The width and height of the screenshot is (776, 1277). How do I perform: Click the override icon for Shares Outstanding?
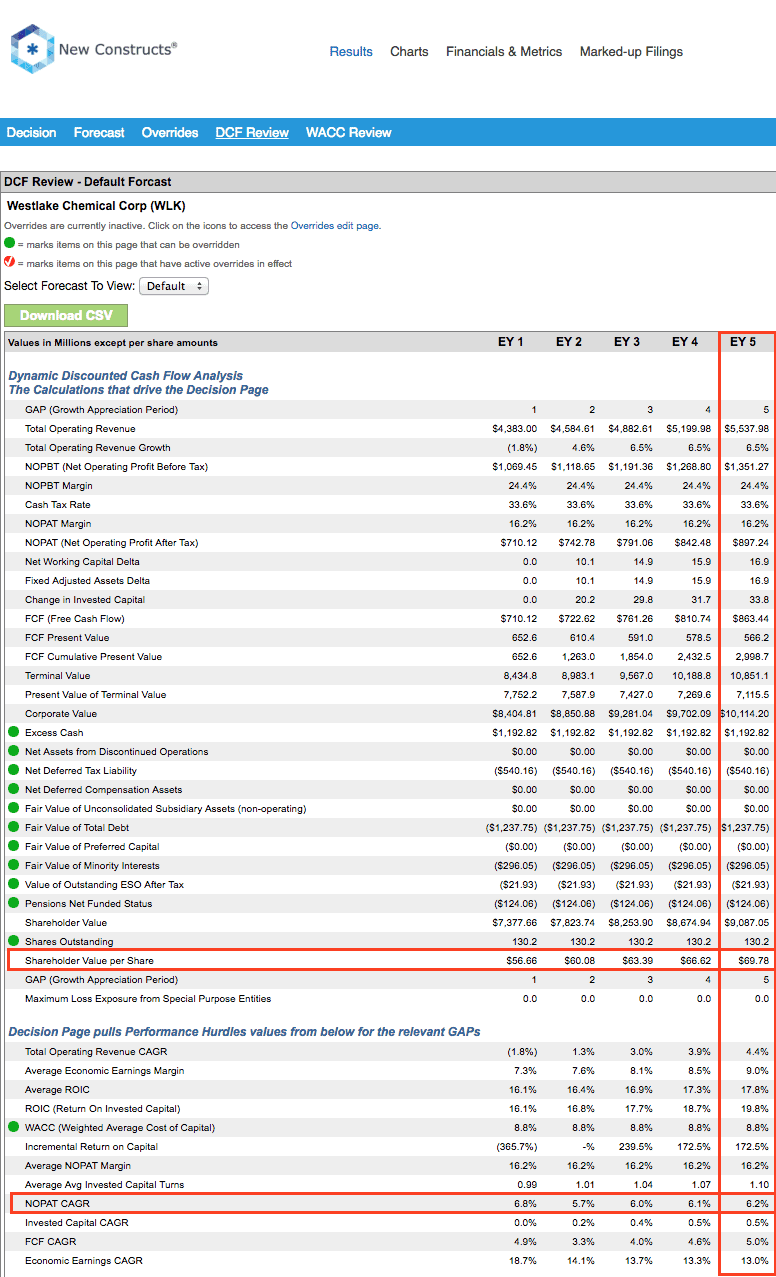coord(14,942)
